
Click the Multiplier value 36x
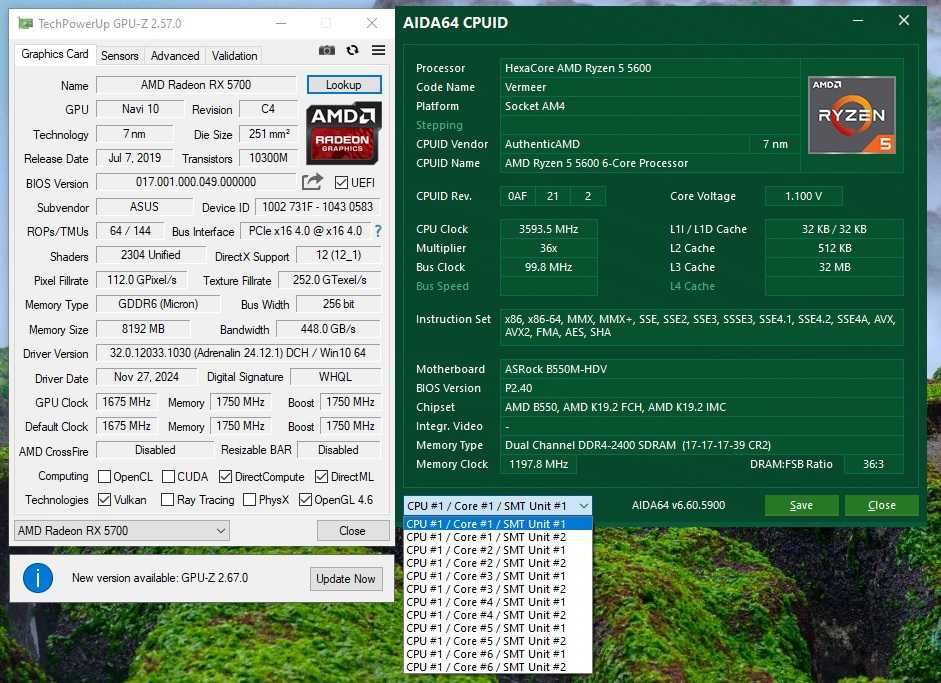click(x=549, y=248)
